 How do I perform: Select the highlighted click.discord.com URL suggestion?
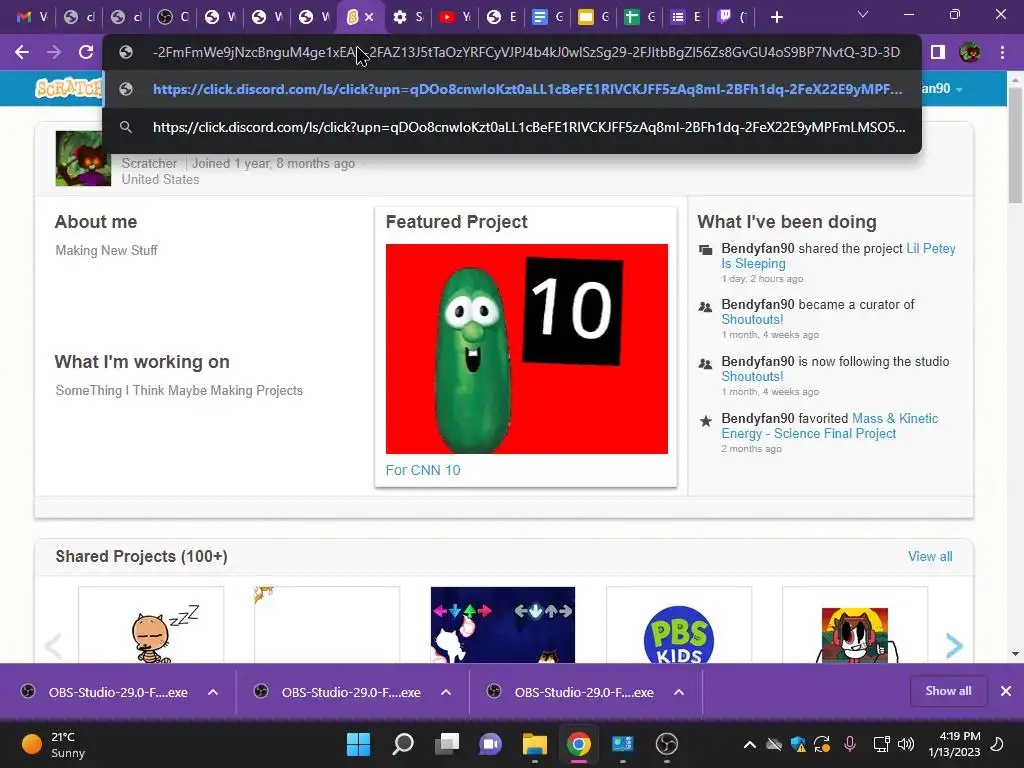512,89
